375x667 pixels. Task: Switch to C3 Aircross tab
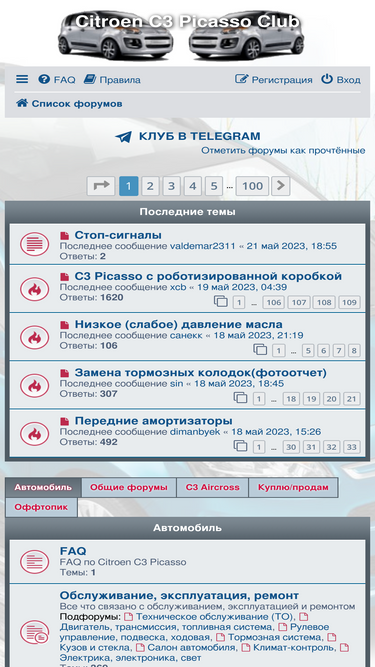[213, 487]
